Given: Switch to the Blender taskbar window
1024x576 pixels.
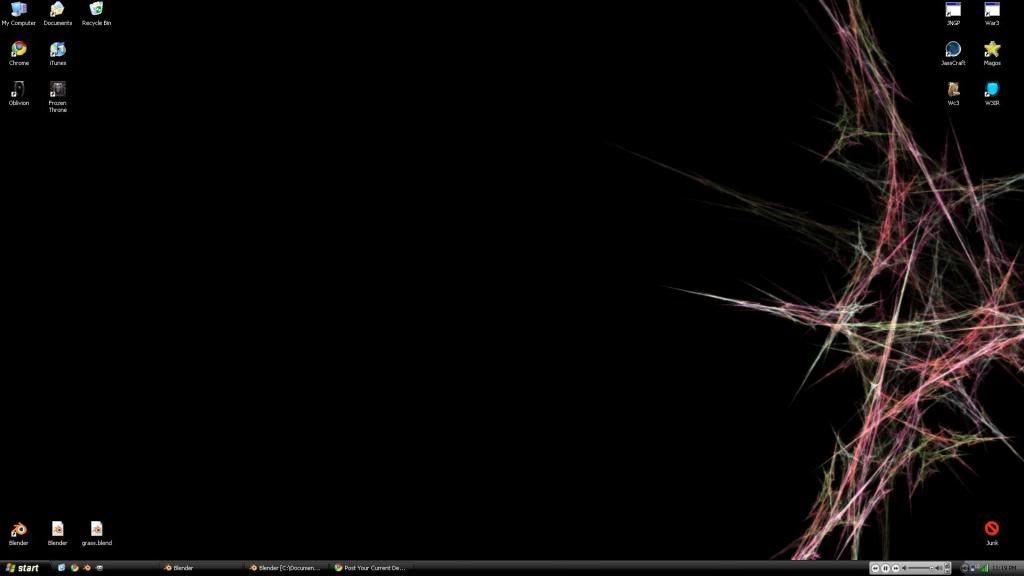Looking at the screenshot, I should pos(200,568).
